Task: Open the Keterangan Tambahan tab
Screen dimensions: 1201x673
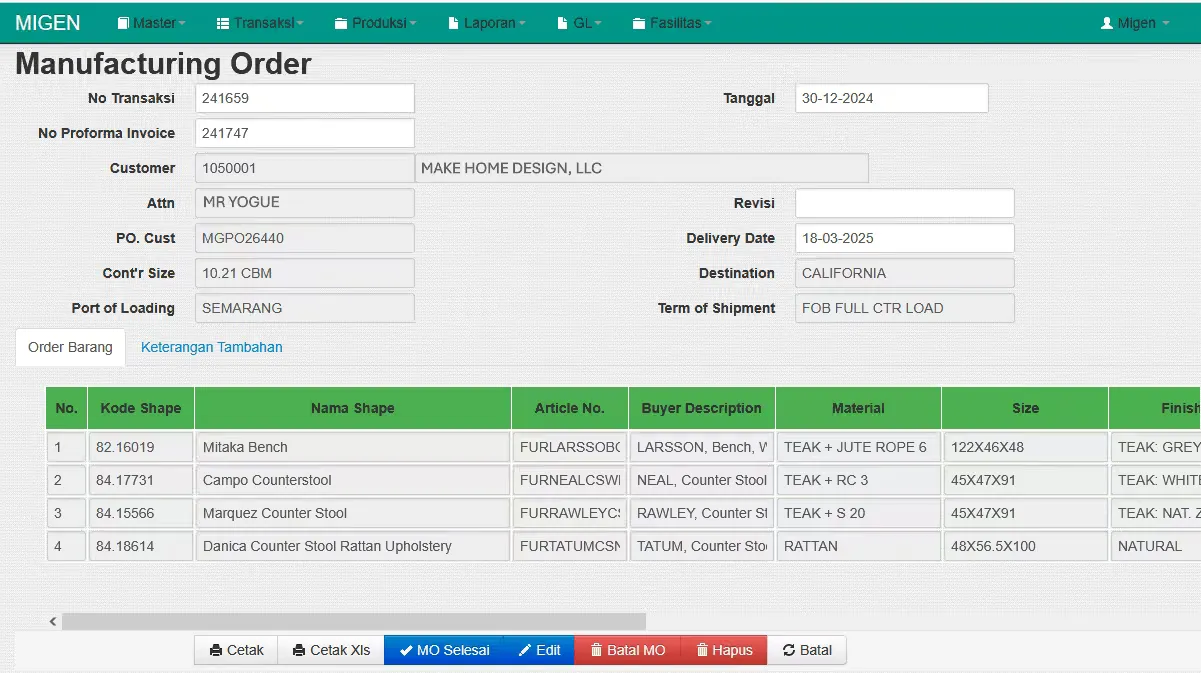Action: coord(212,347)
